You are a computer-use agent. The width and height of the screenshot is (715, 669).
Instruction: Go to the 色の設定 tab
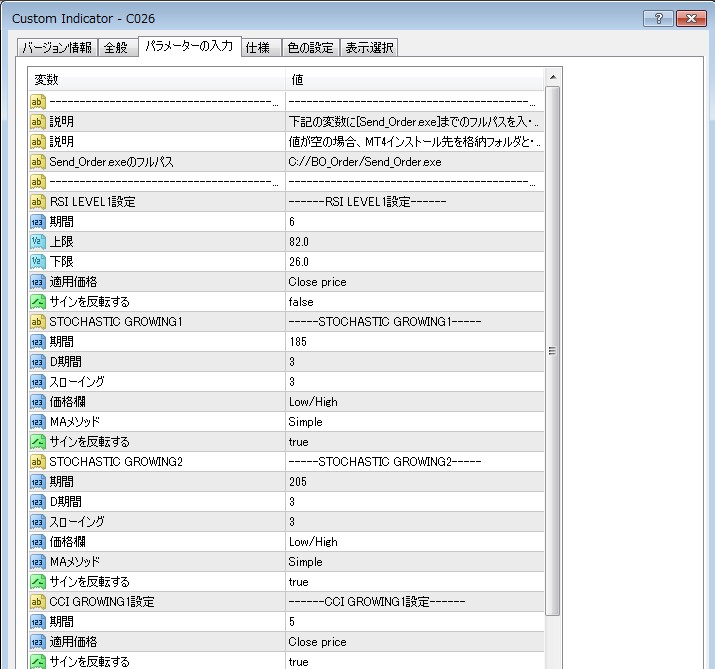(x=311, y=47)
